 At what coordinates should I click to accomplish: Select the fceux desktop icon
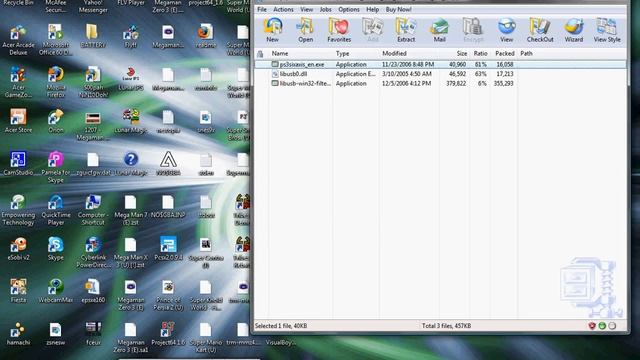[x=93, y=333]
